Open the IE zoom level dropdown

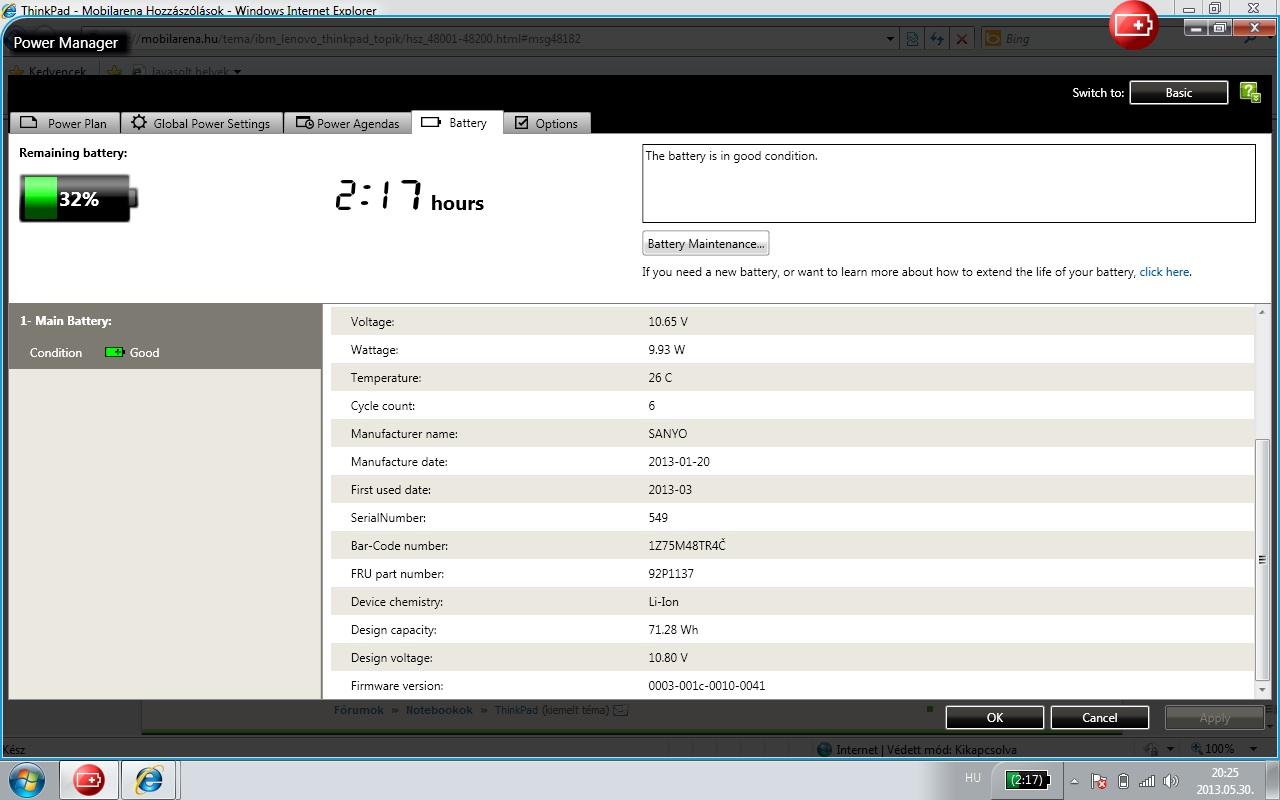pos(1253,748)
